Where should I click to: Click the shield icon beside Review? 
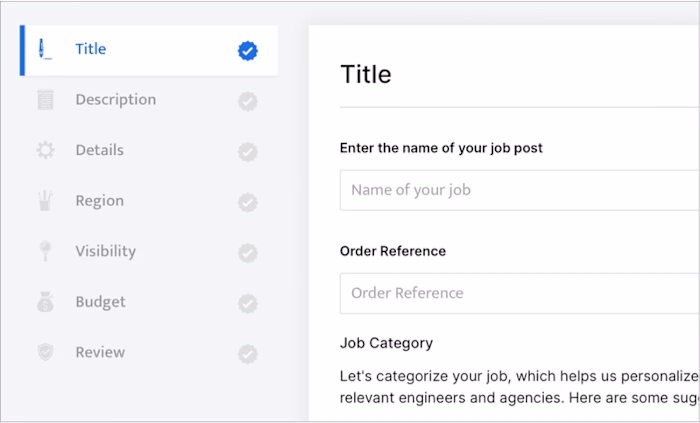pos(45,353)
